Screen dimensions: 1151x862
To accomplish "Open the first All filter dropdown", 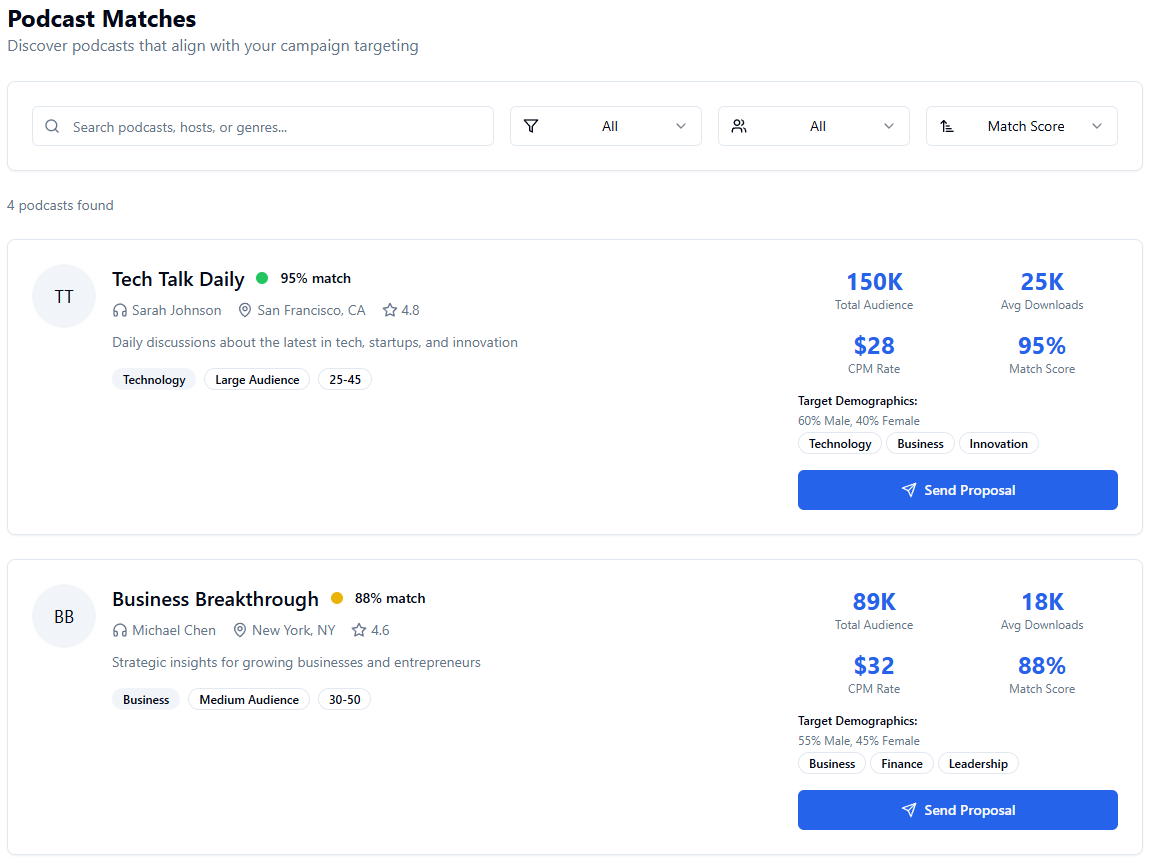I will [x=605, y=126].
